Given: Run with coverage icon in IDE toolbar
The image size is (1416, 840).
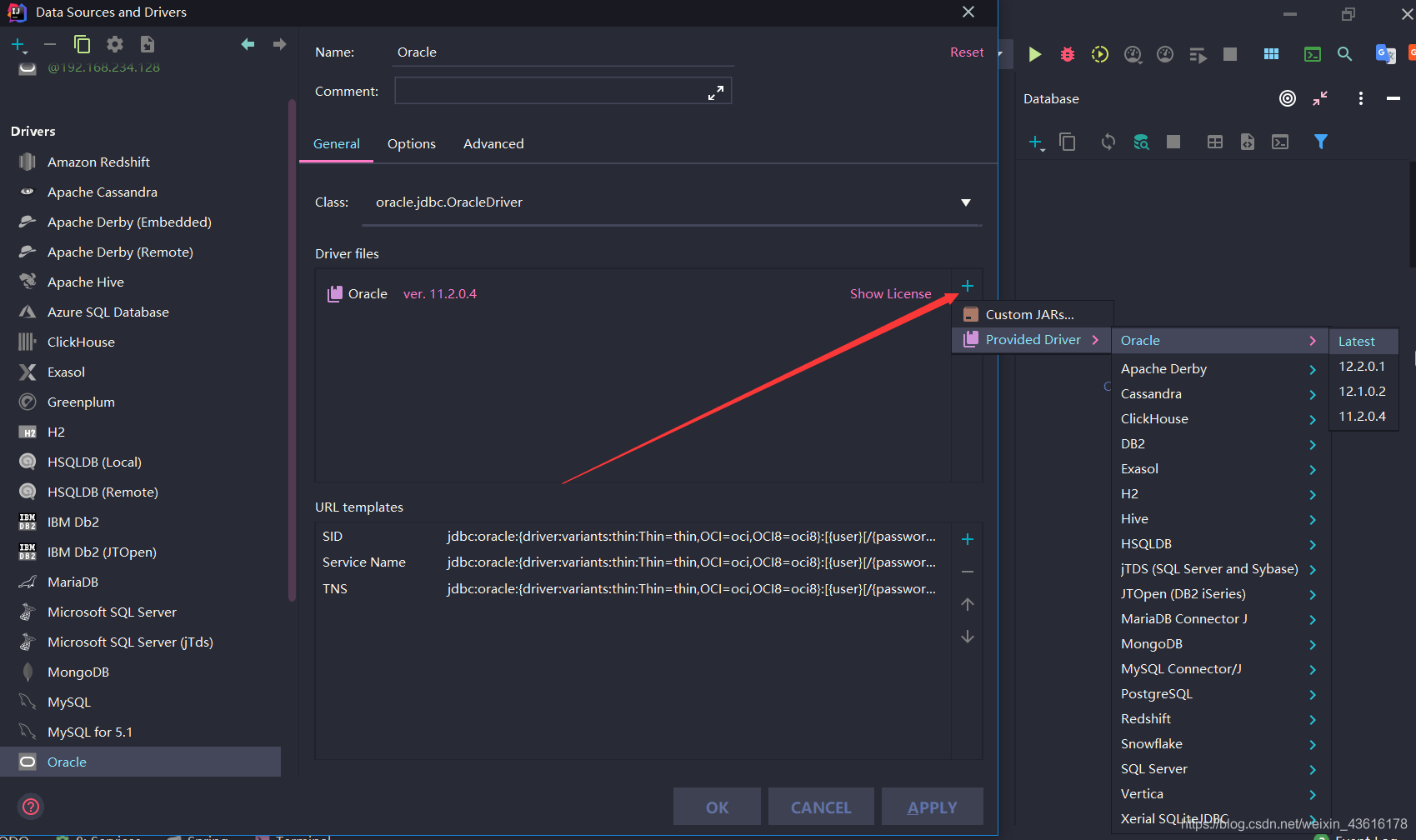Looking at the screenshot, I should [x=1100, y=54].
